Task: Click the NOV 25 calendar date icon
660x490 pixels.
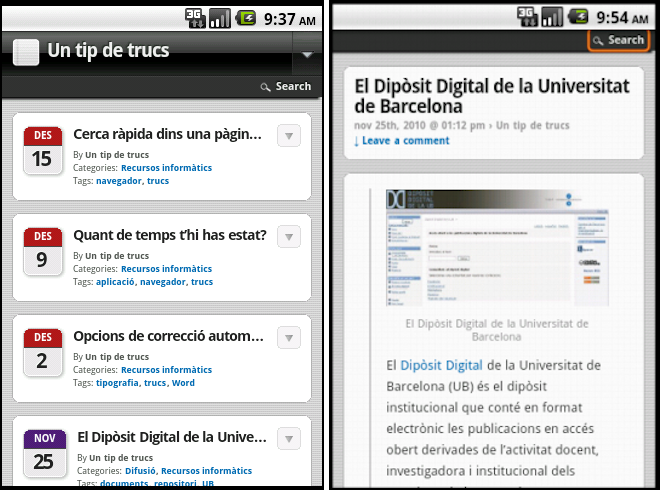Action: click(x=44, y=452)
